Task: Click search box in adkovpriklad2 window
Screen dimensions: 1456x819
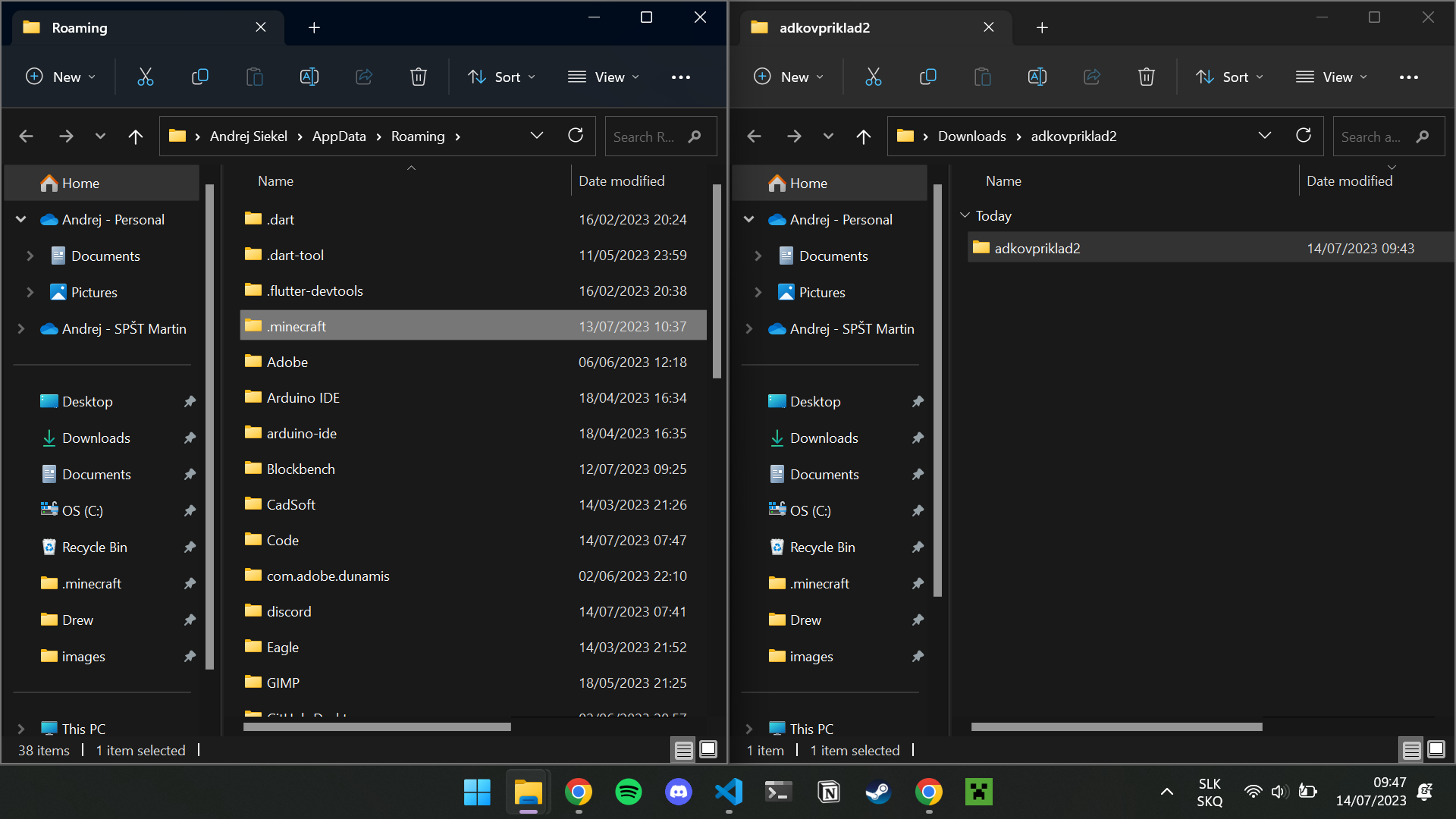Action: tap(1389, 136)
